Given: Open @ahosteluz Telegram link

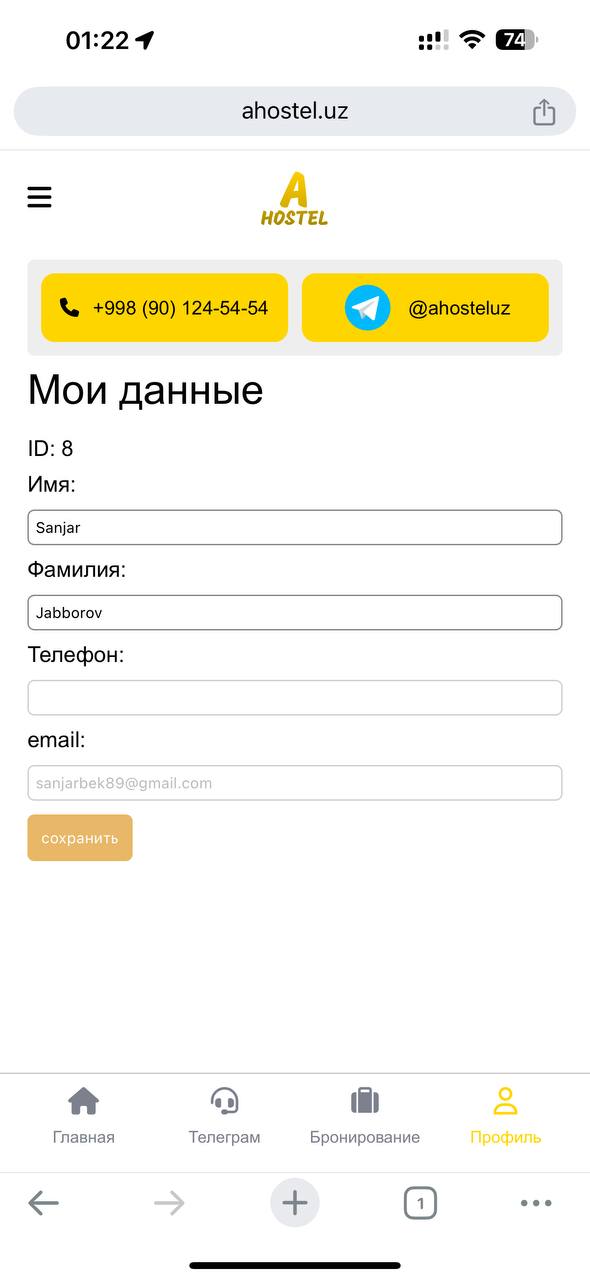Looking at the screenshot, I should click(425, 308).
